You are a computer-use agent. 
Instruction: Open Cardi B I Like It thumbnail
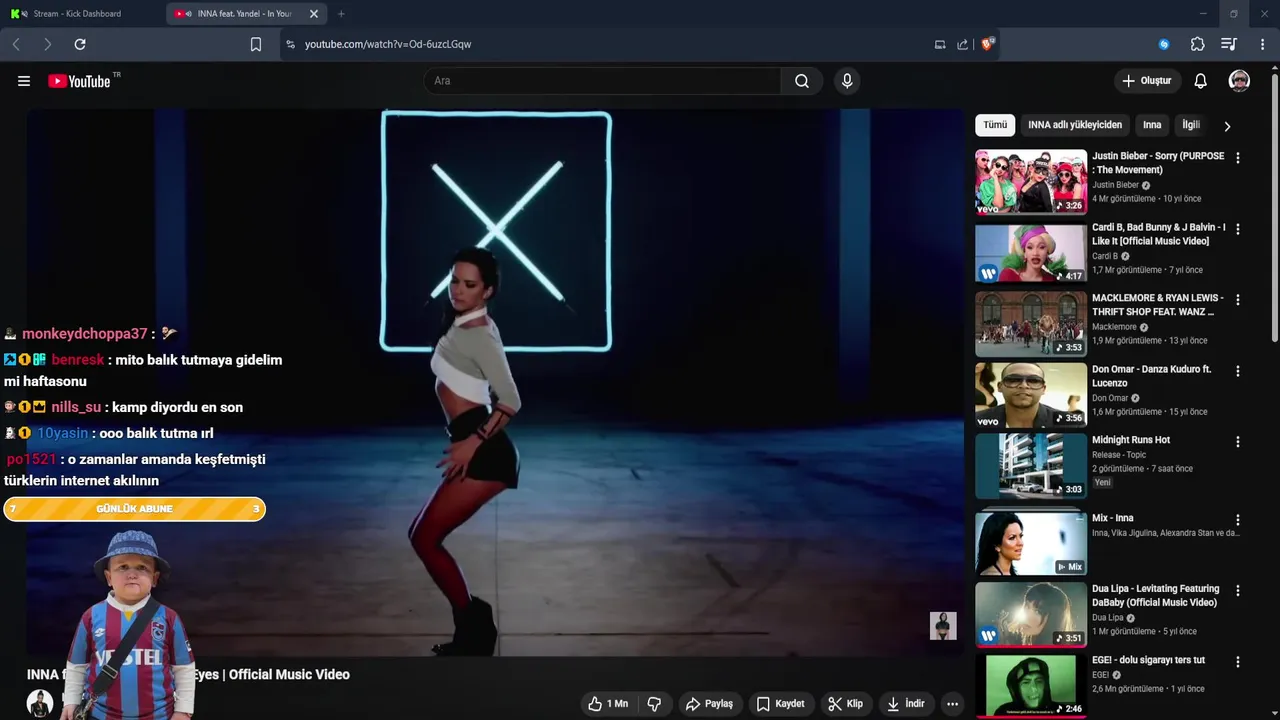tap(1031, 253)
